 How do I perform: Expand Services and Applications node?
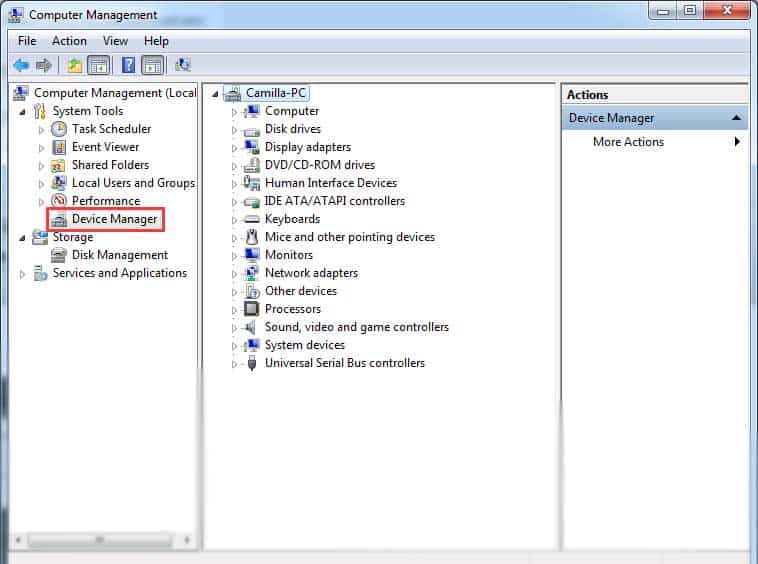click(22, 274)
